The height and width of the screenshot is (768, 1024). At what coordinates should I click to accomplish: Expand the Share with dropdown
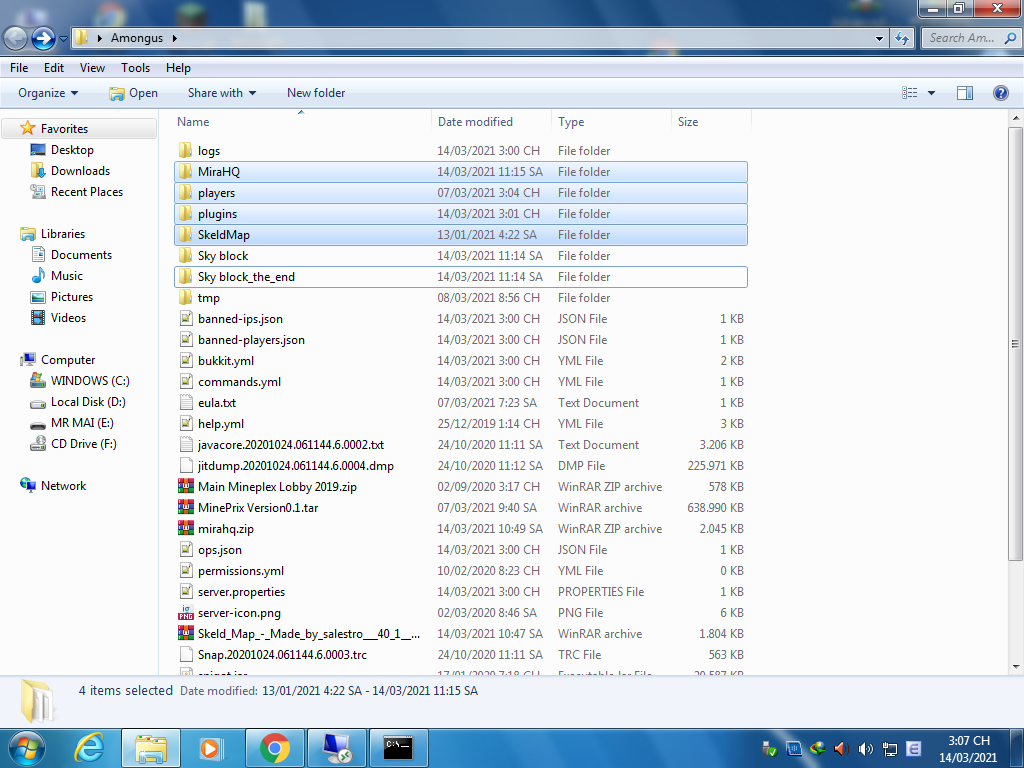[222, 93]
